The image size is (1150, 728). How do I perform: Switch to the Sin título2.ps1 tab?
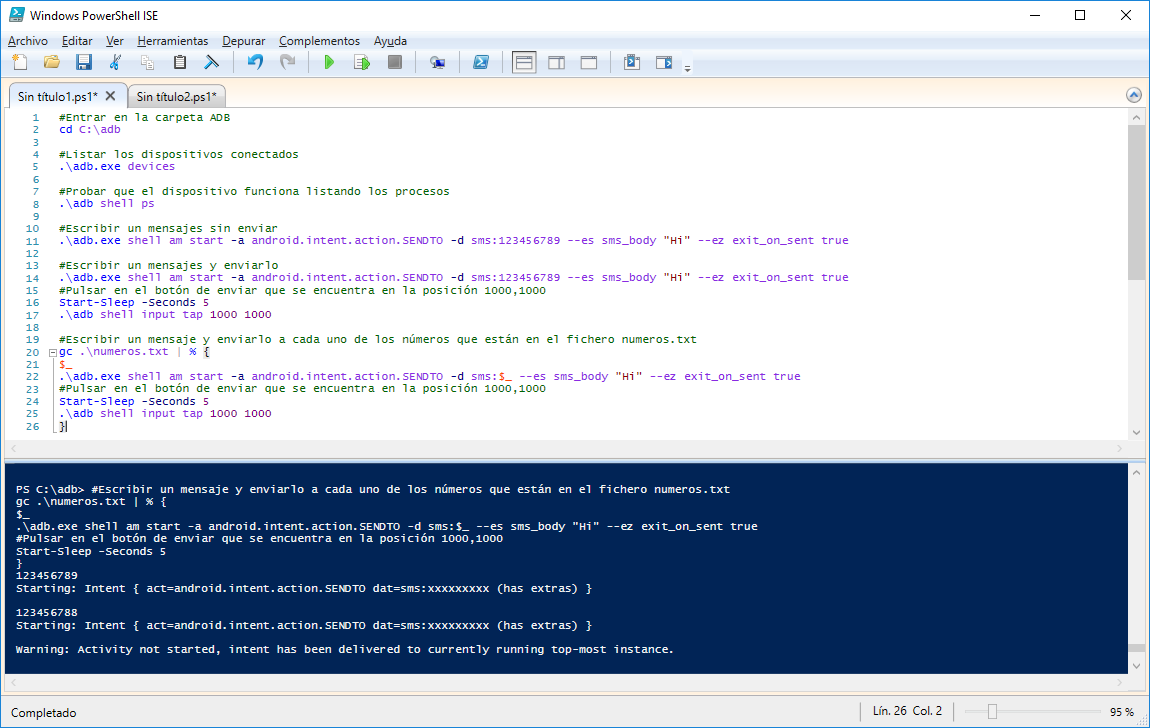click(177, 97)
